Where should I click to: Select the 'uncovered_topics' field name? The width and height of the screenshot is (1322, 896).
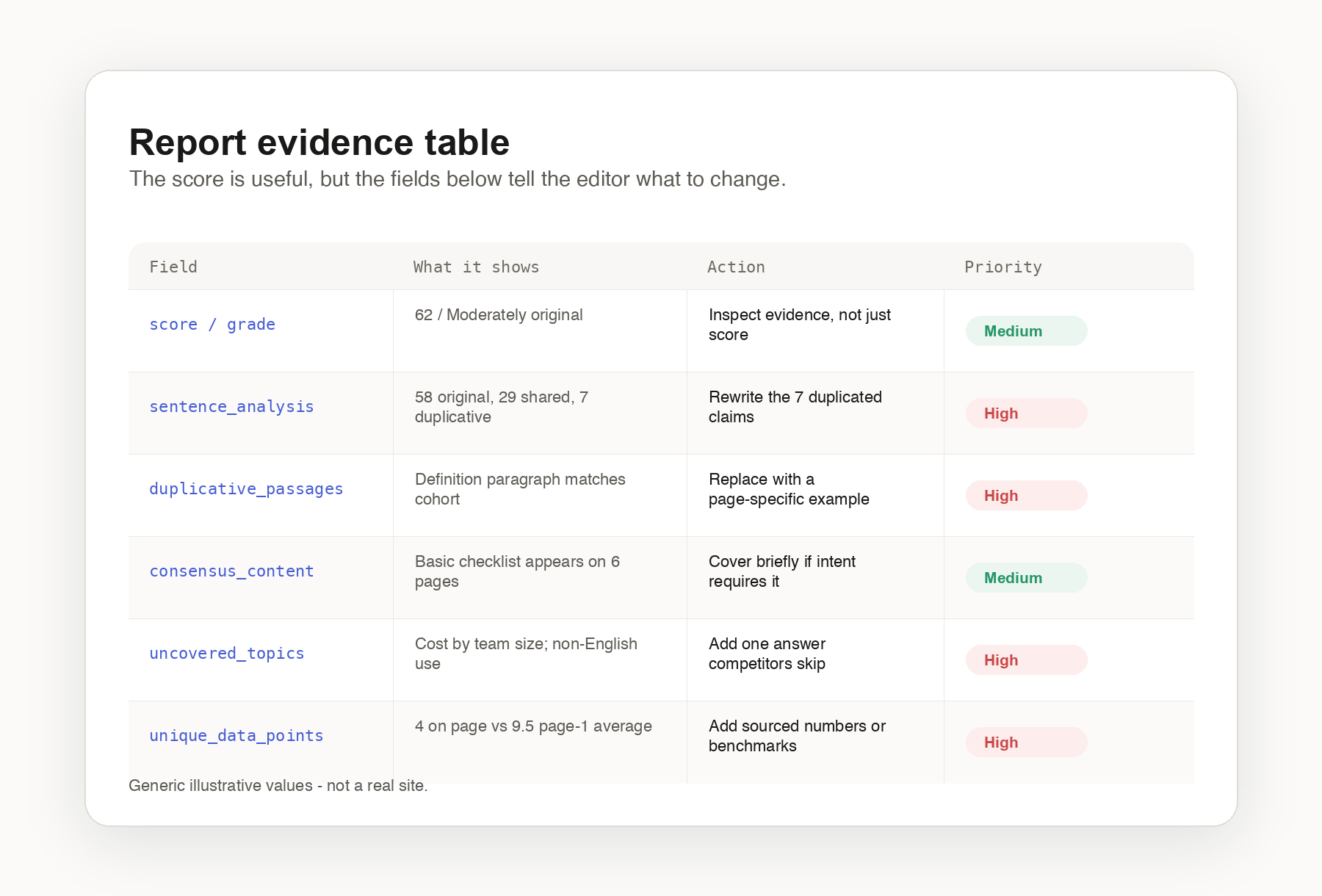click(x=226, y=653)
